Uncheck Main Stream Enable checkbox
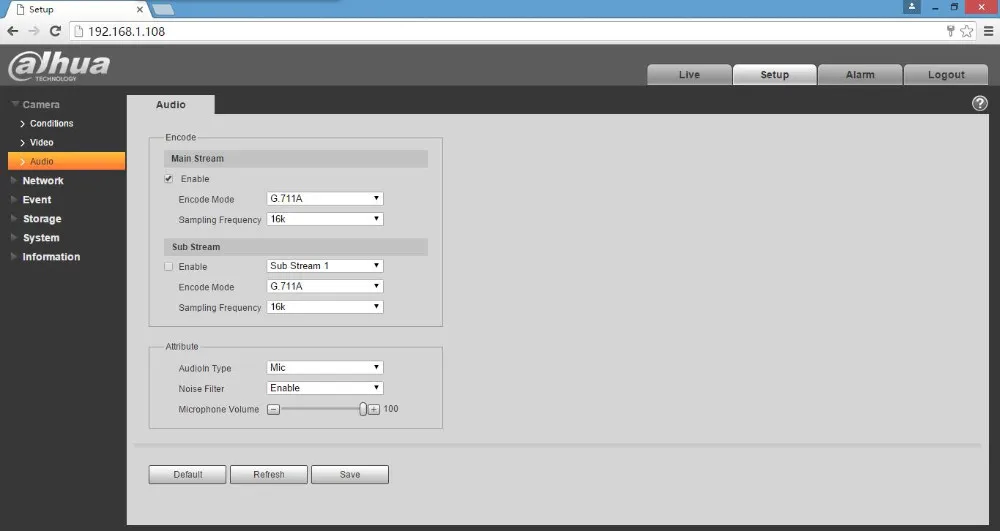Screen dimensions: 1000x531 tap(169, 178)
